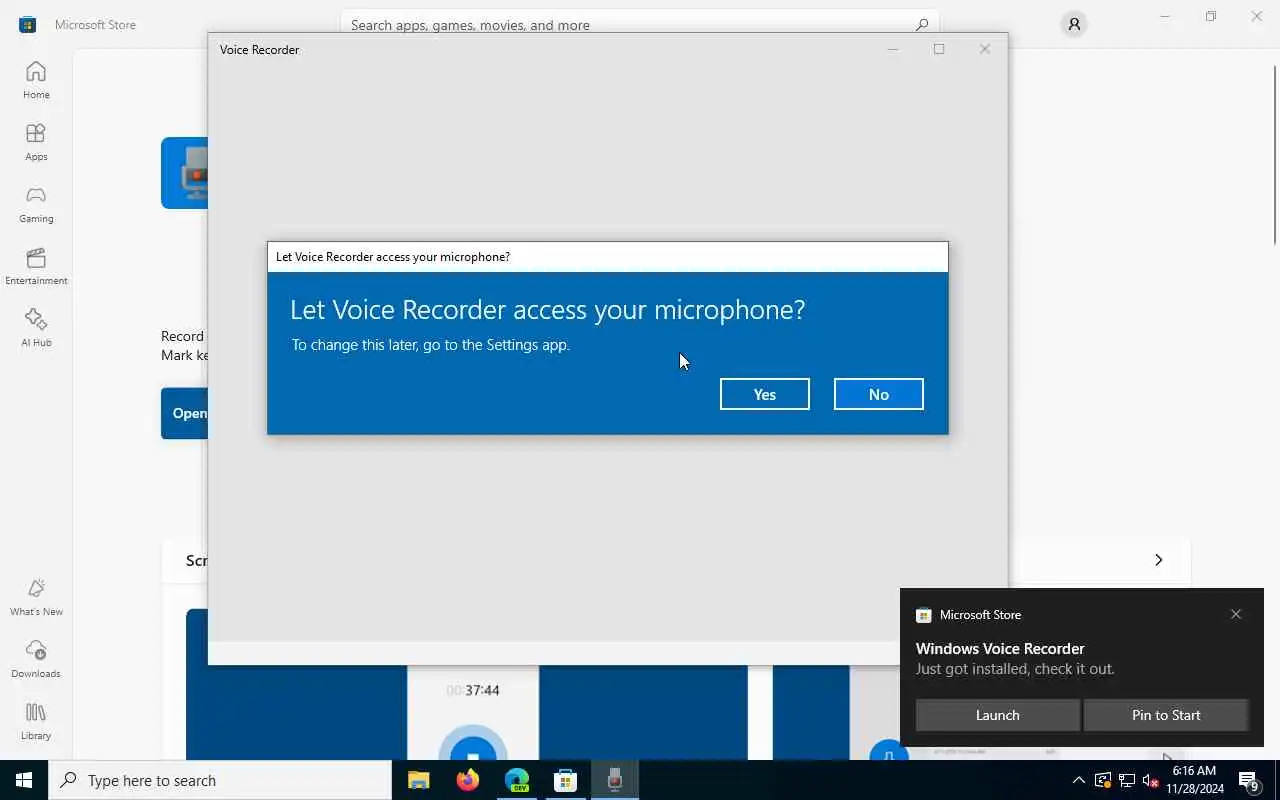Open File Explorer from taskbar
This screenshot has width=1280, height=800.
[418, 780]
